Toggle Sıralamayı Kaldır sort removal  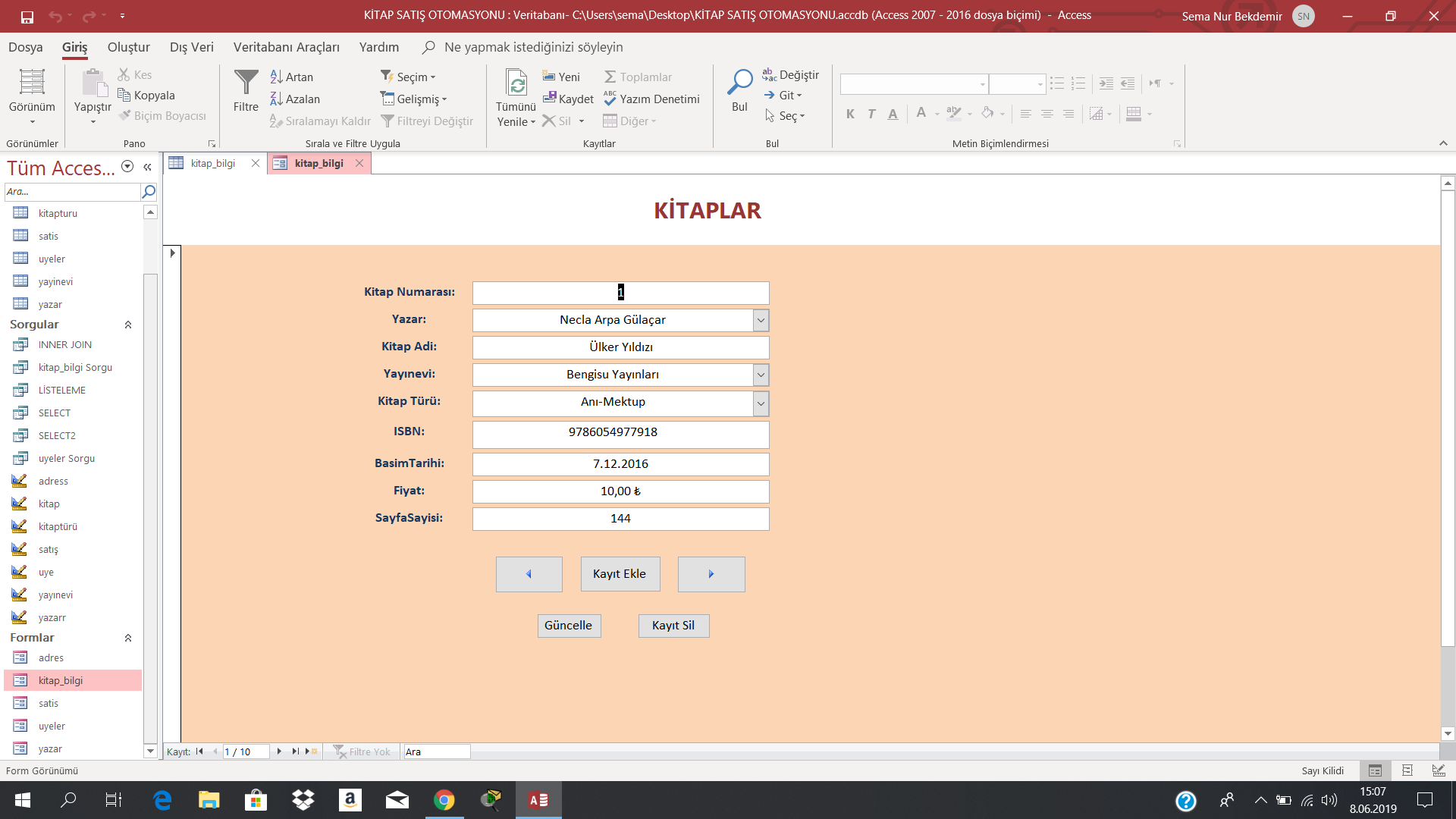click(x=318, y=120)
